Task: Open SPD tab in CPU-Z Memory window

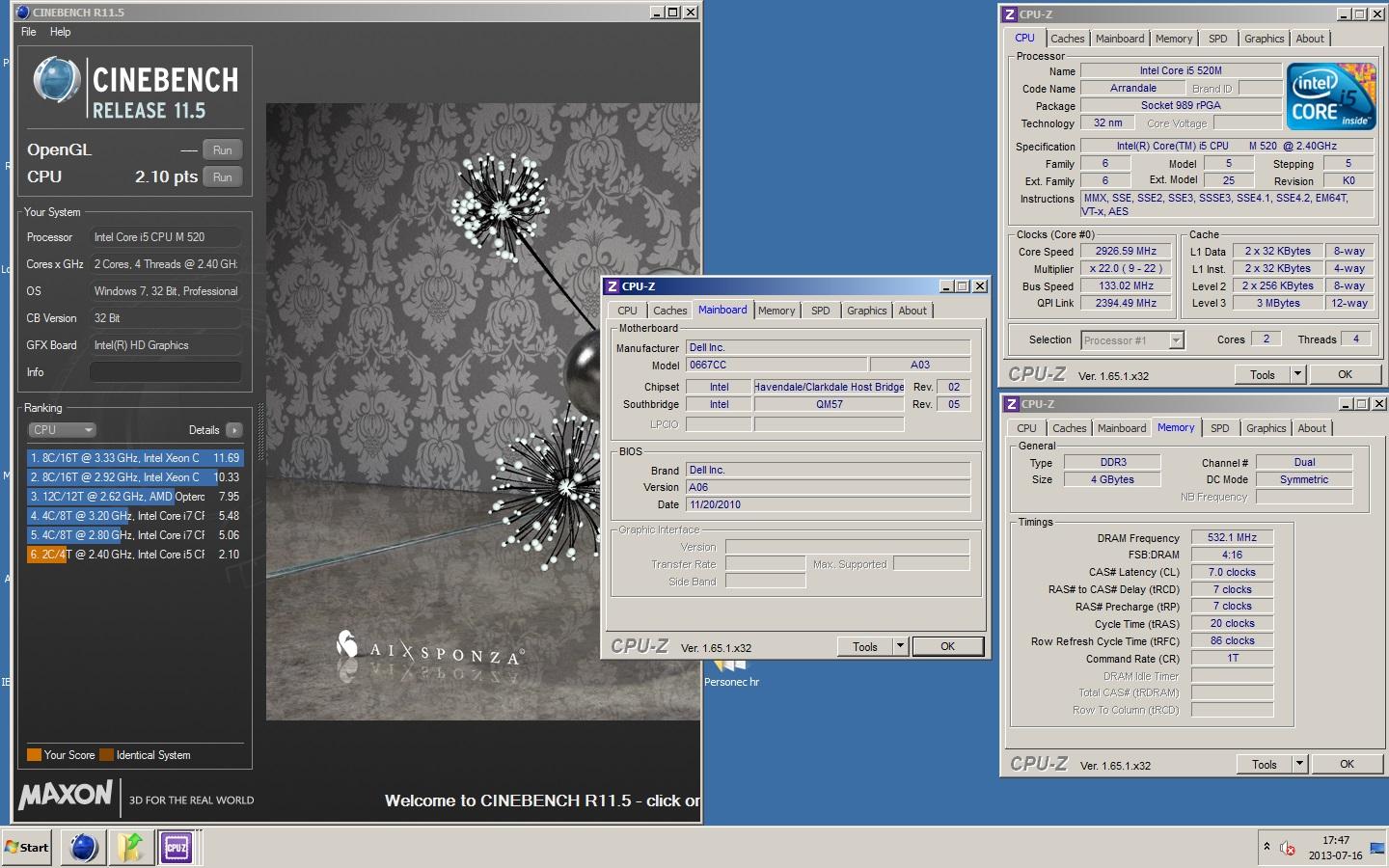Action: point(1220,428)
